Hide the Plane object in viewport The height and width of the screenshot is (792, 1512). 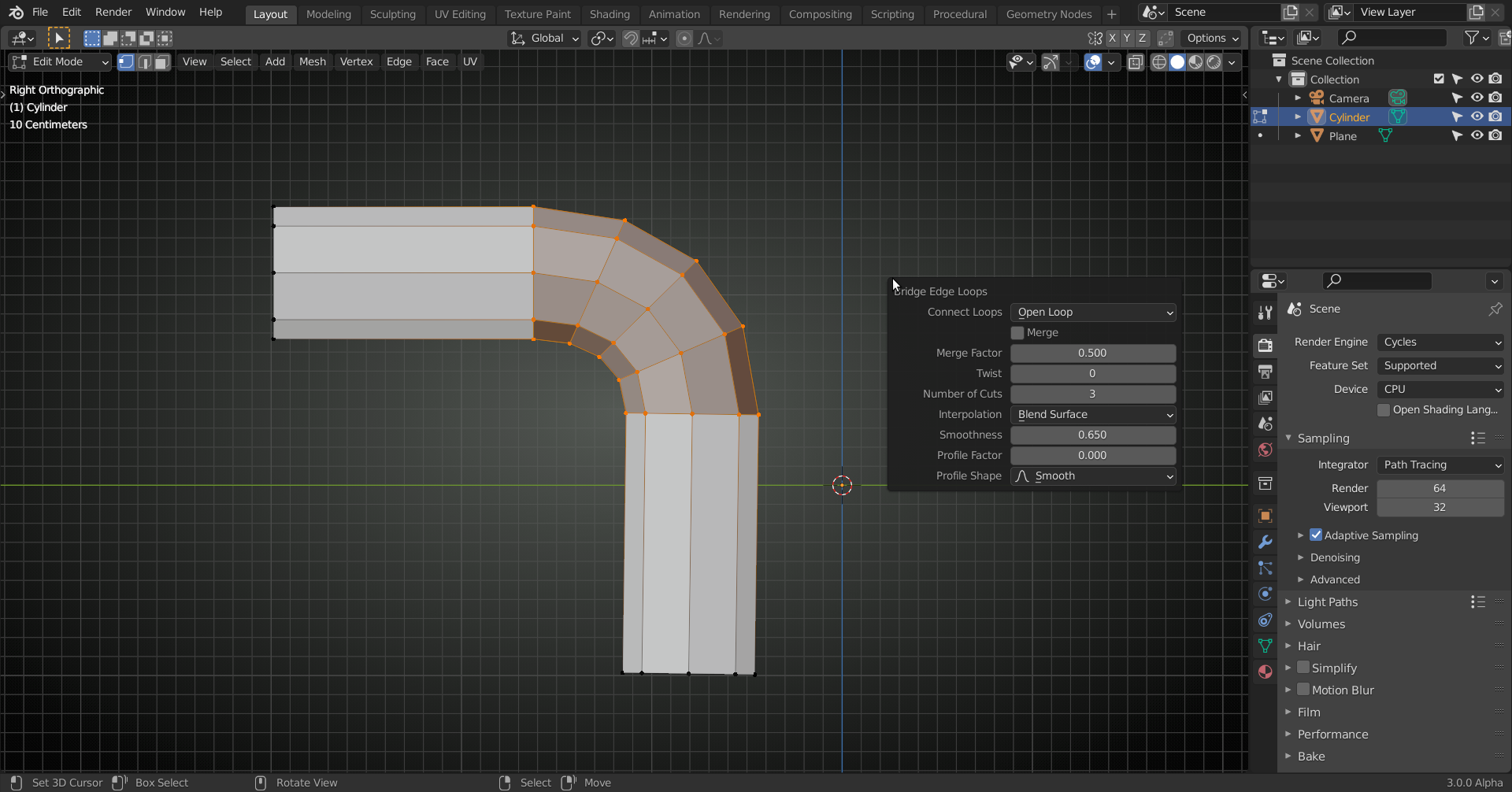1477,135
